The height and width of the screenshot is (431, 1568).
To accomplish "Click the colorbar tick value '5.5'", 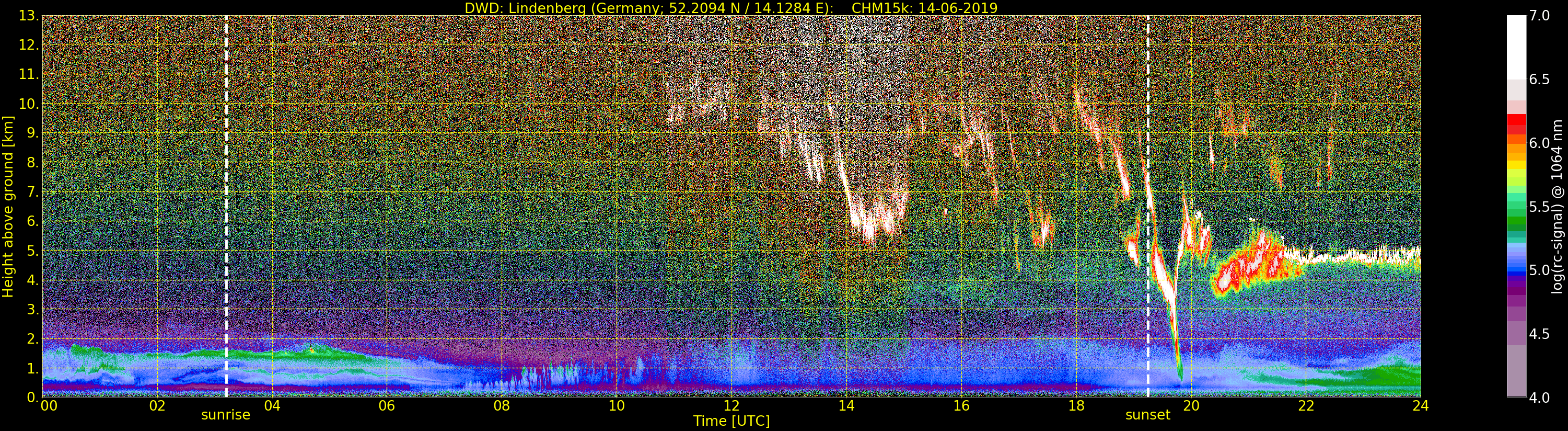I will pyautogui.click(x=1539, y=207).
